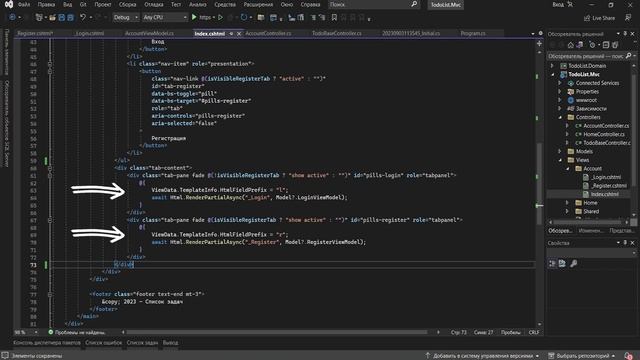Click the New Project toolbar icon
This screenshot has height=360, width=640.
(x=39, y=18)
